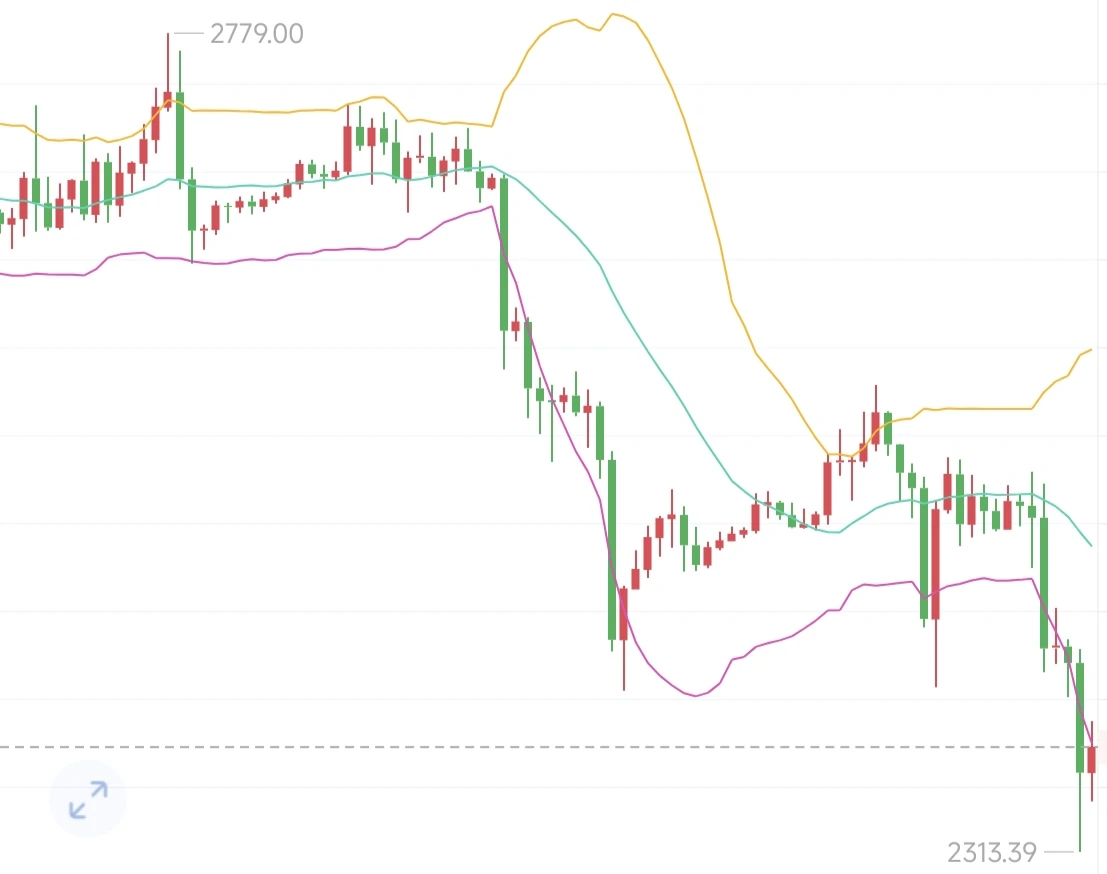Tap the tall red breakout candle touching yellow band
Viewport: 1107px width, 874px height.
(x=827, y=487)
